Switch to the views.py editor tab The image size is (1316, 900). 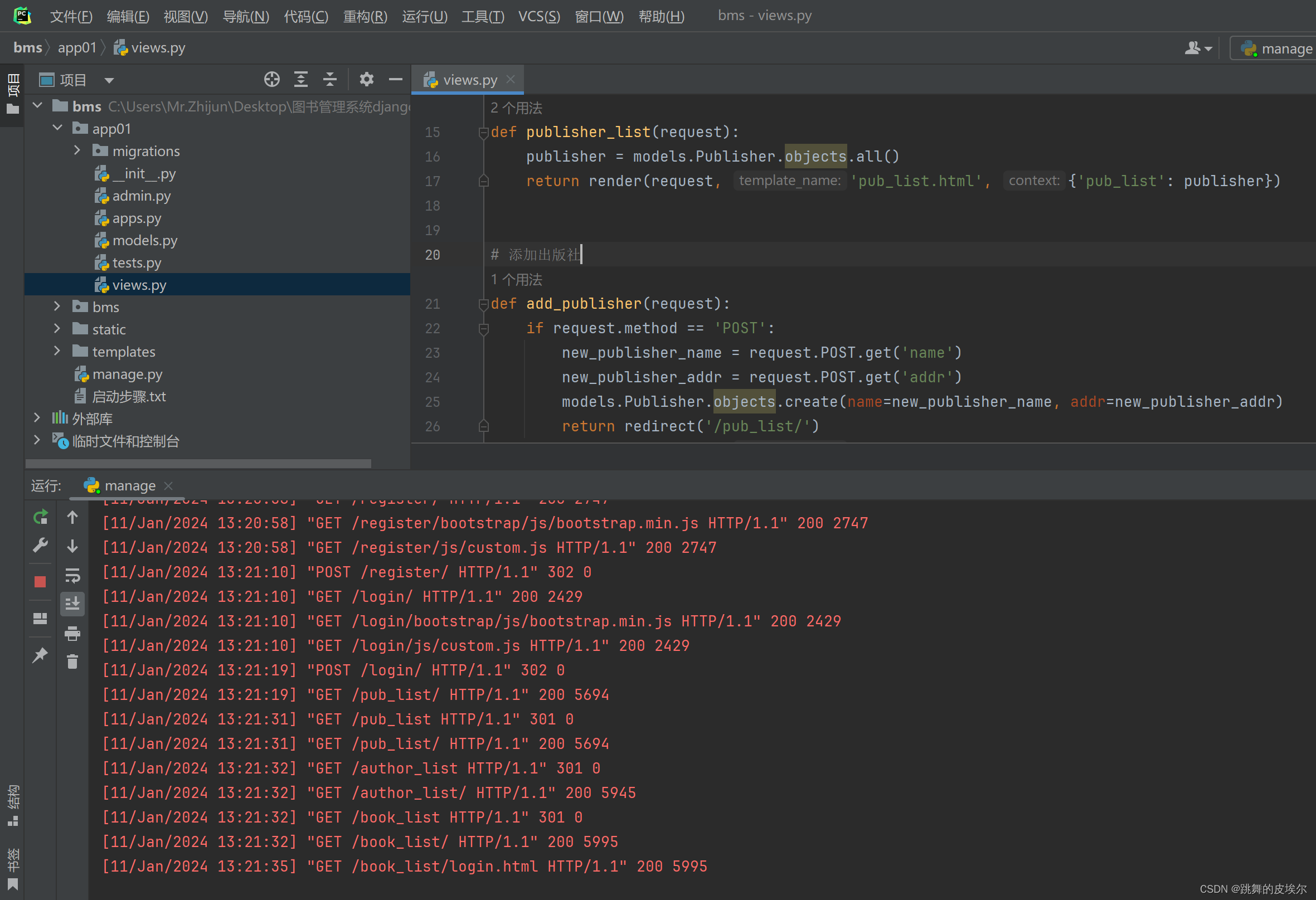coord(469,80)
